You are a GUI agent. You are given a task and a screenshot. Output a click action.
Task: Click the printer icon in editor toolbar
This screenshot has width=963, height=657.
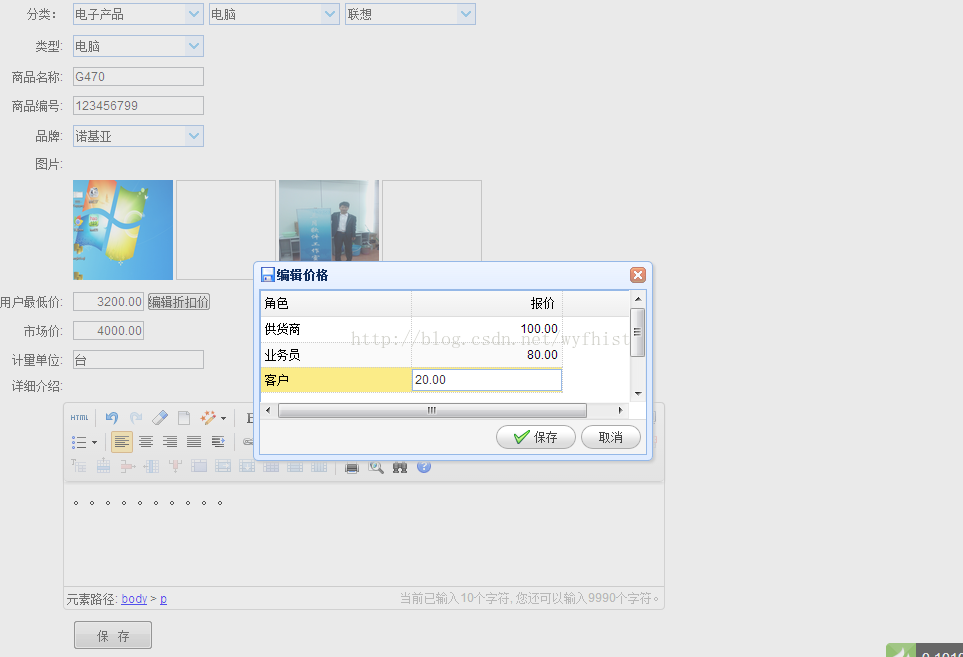click(x=351, y=468)
